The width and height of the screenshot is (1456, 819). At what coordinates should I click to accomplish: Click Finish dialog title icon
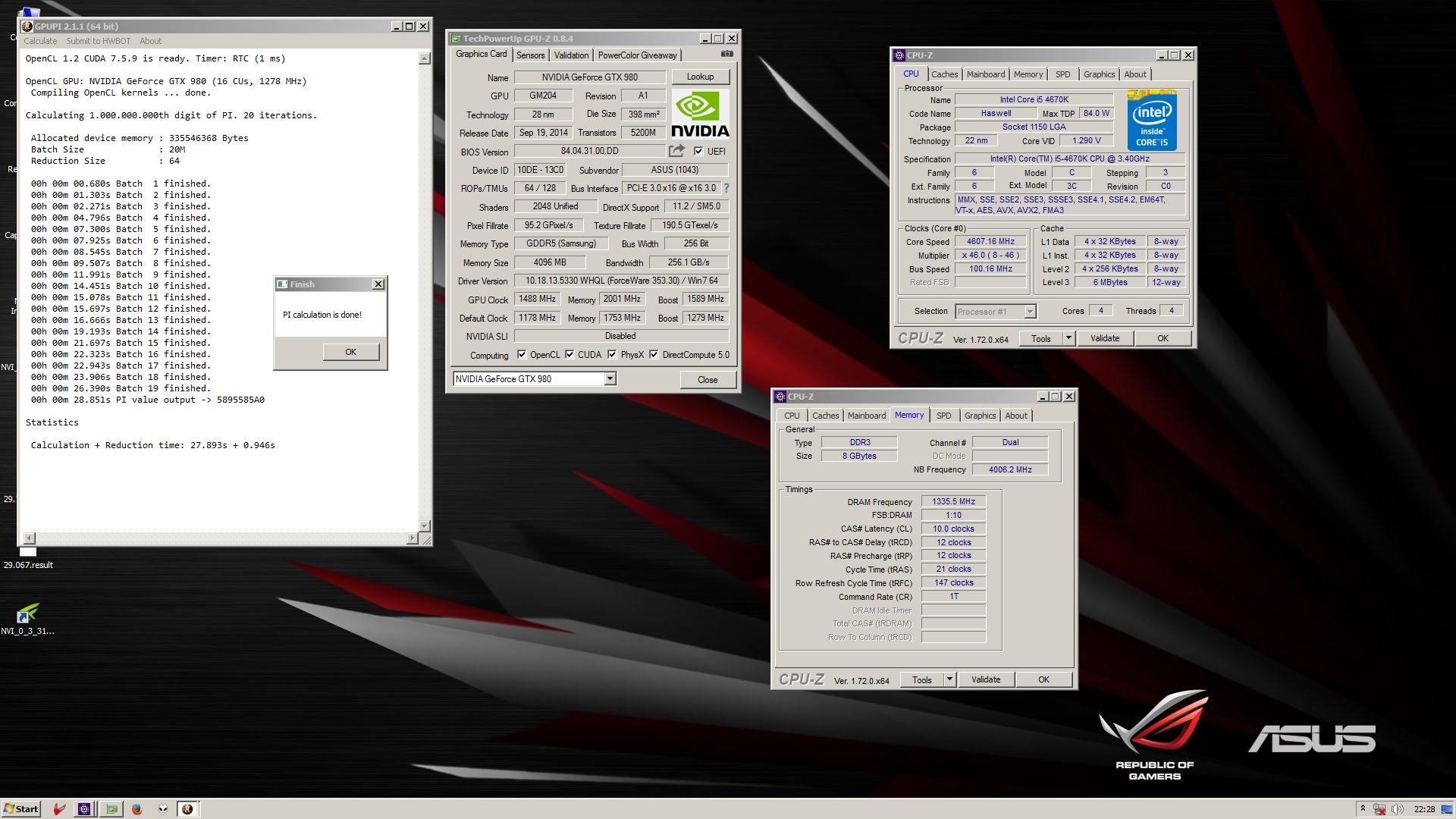[x=282, y=284]
